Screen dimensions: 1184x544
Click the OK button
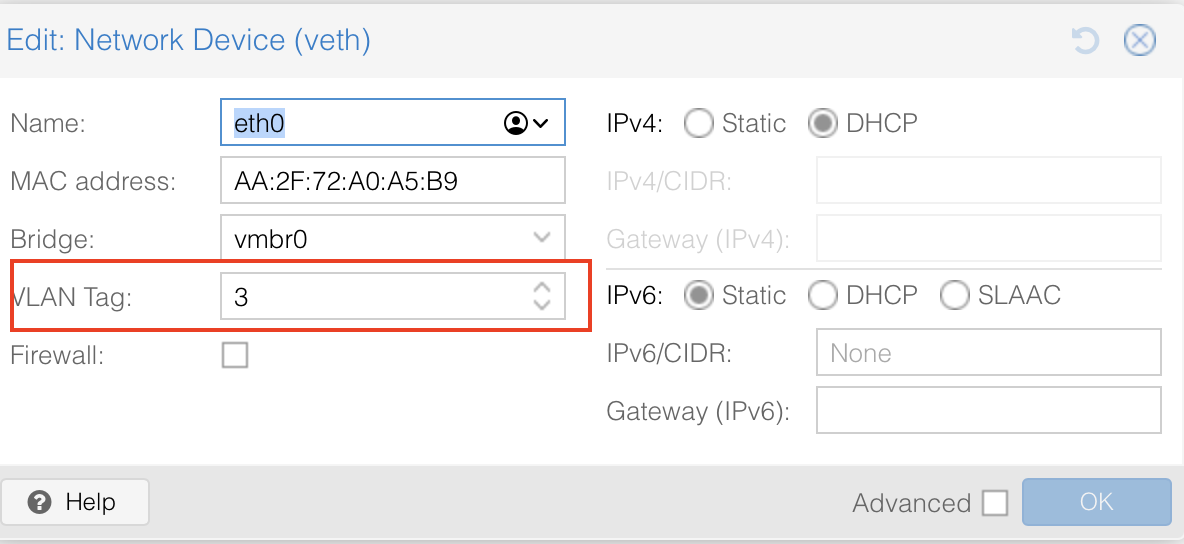[x=1096, y=502]
